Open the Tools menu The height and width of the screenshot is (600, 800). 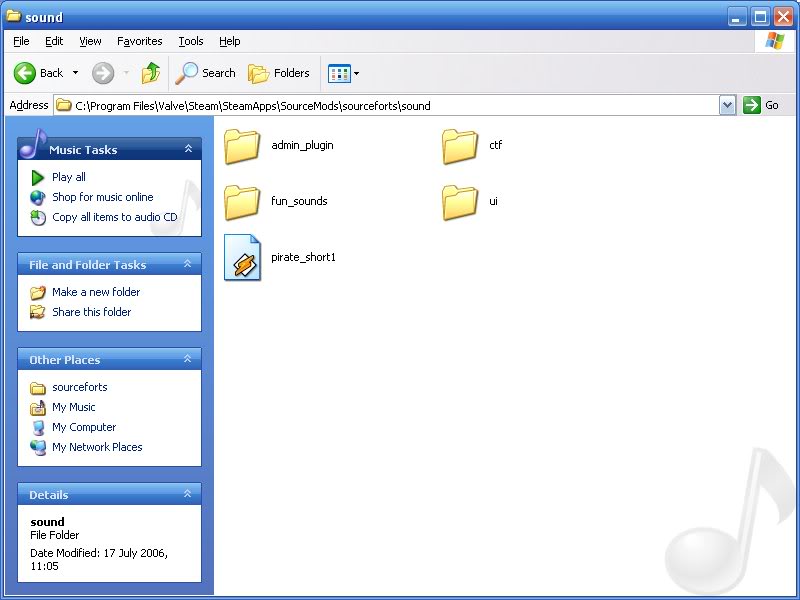click(190, 41)
